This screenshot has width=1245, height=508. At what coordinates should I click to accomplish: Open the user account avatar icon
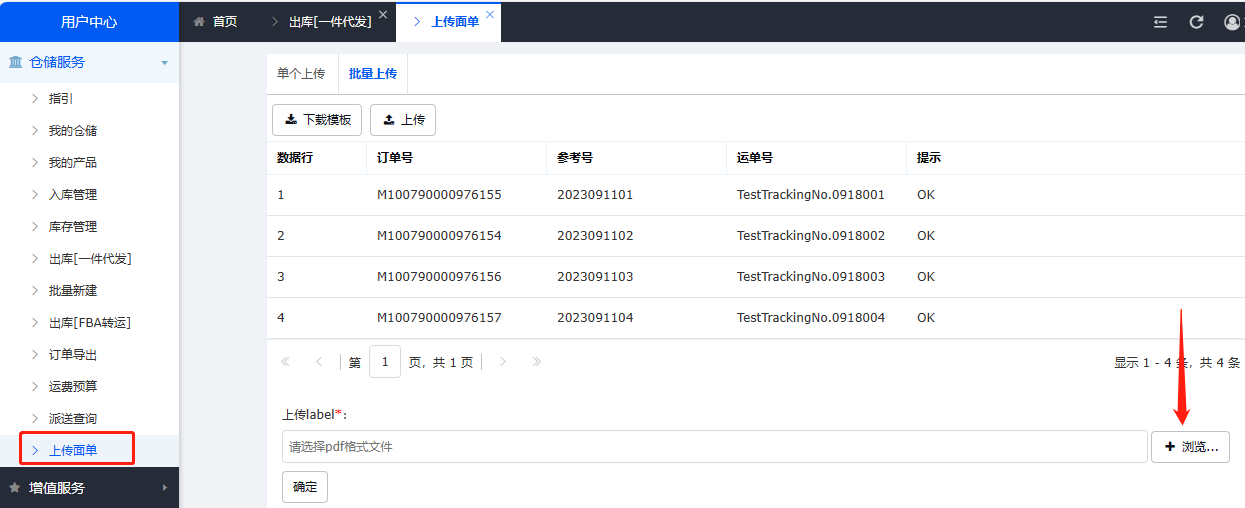tap(1233, 21)
